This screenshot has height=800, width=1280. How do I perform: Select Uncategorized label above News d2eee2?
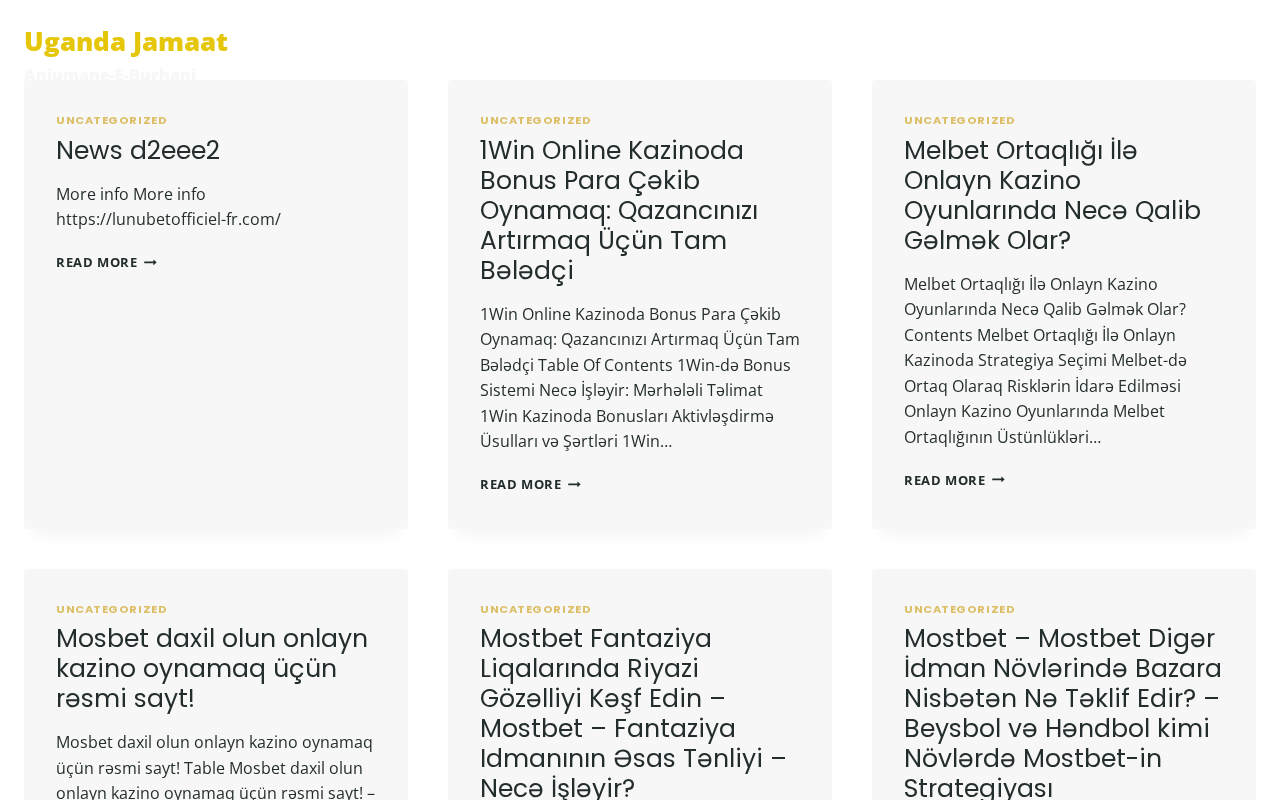[112, 120]
